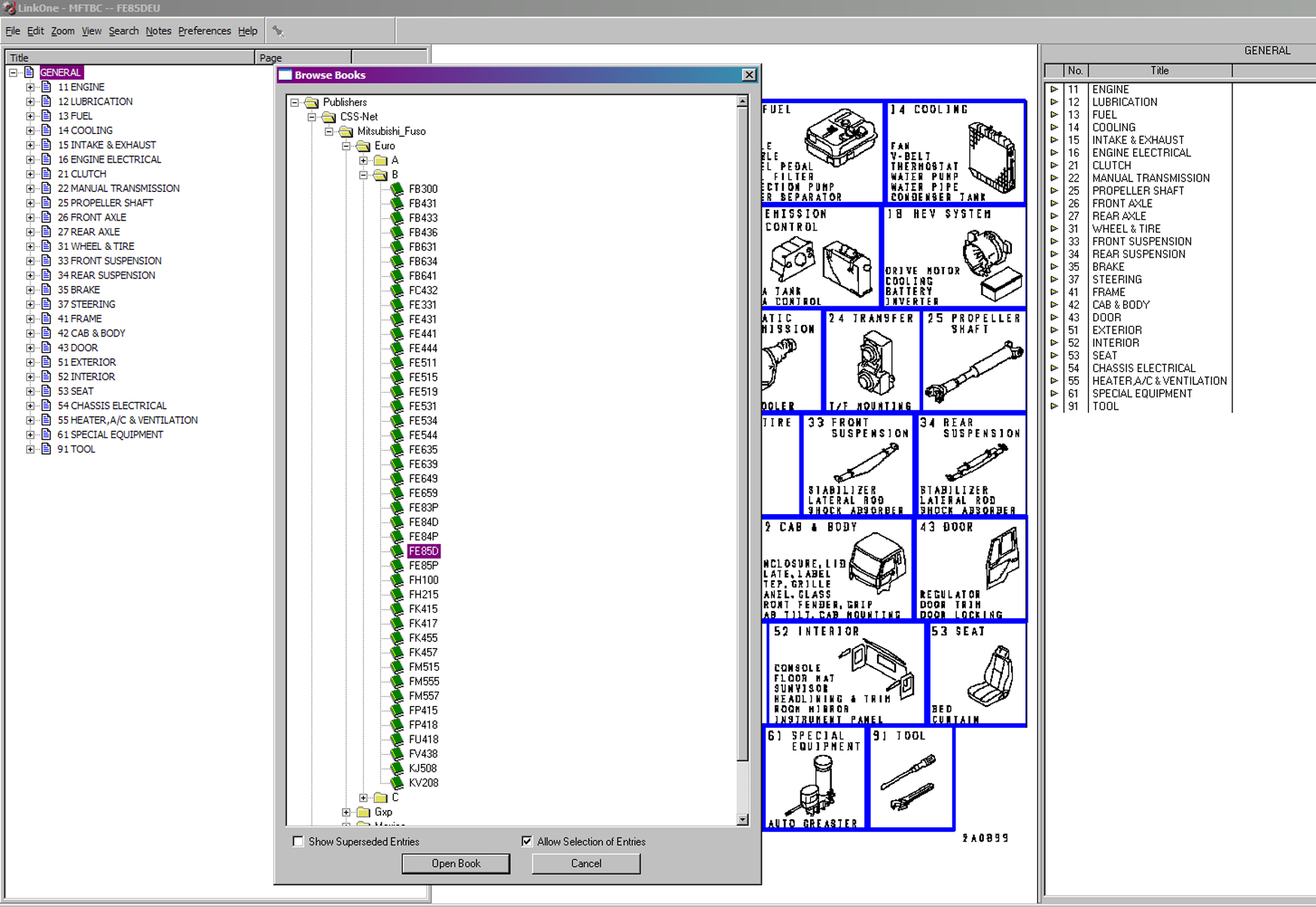Expand folder A in the Euro tree
This screenshot has height=907, width=1316.
click(x=364, y=160)
